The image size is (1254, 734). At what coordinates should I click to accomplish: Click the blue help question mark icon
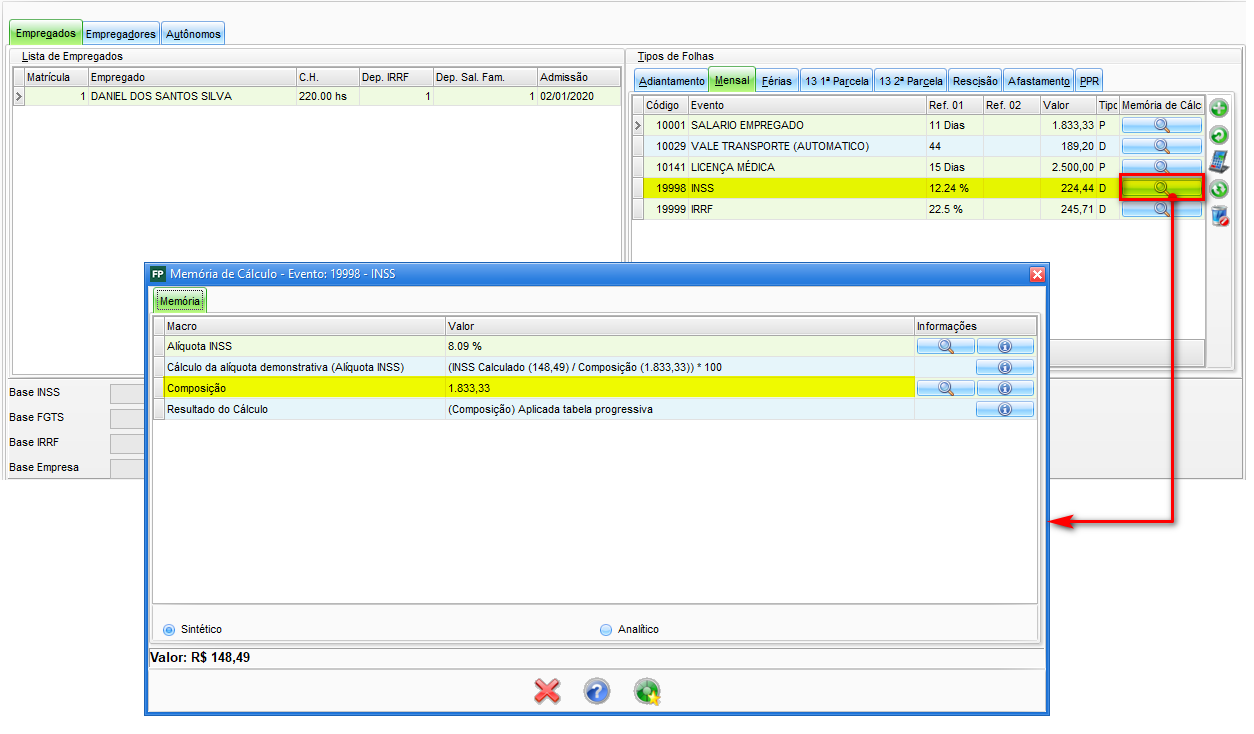coord(596,691)
